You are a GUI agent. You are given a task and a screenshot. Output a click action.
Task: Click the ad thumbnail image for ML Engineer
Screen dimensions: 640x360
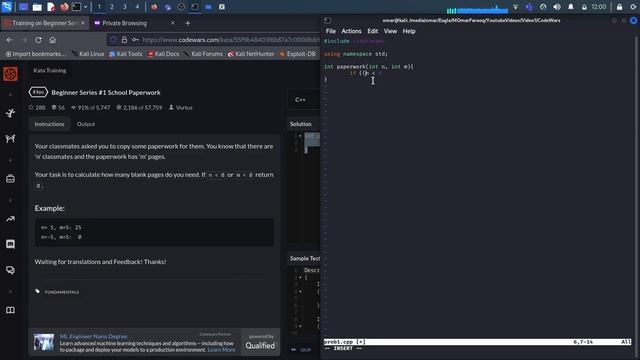(x=44, y=342)
